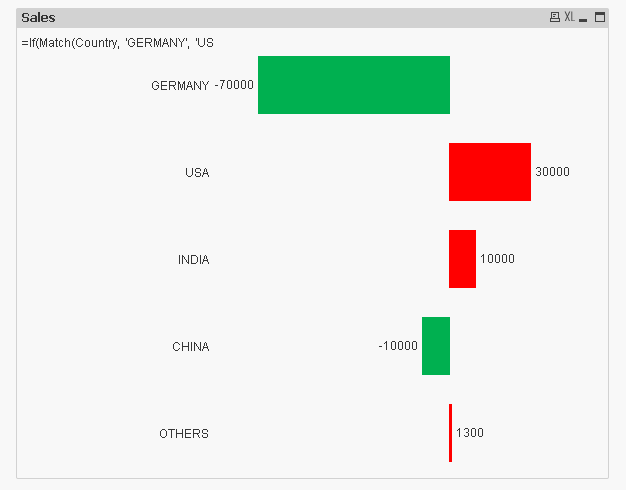Image resolution: width=626 pixels, height=490 pixels.
Task: Click the 30000 data value label
Action: pos(552,172)
